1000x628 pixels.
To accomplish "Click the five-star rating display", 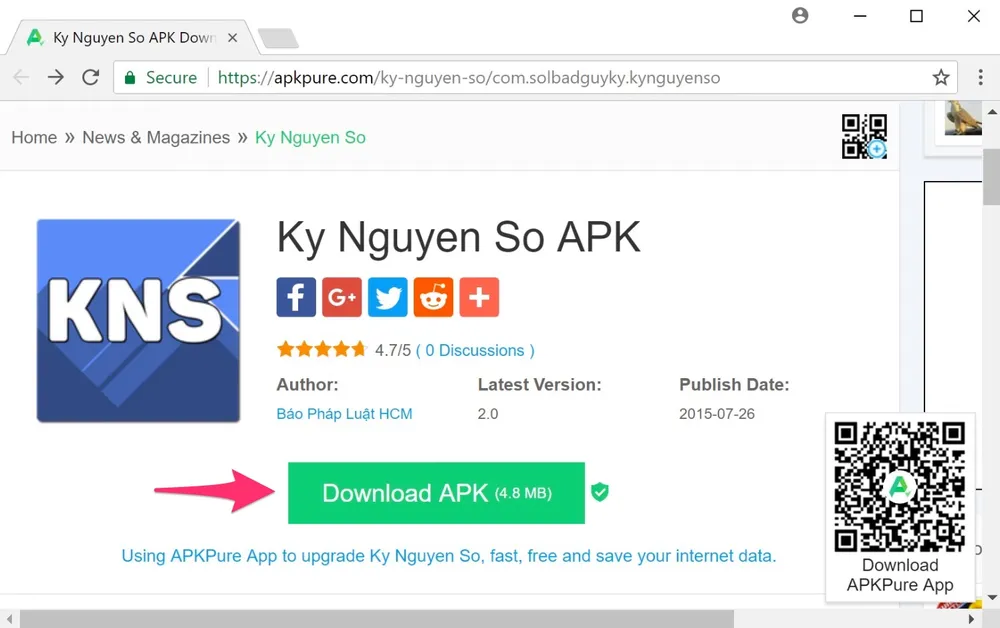I will point(322,349).
